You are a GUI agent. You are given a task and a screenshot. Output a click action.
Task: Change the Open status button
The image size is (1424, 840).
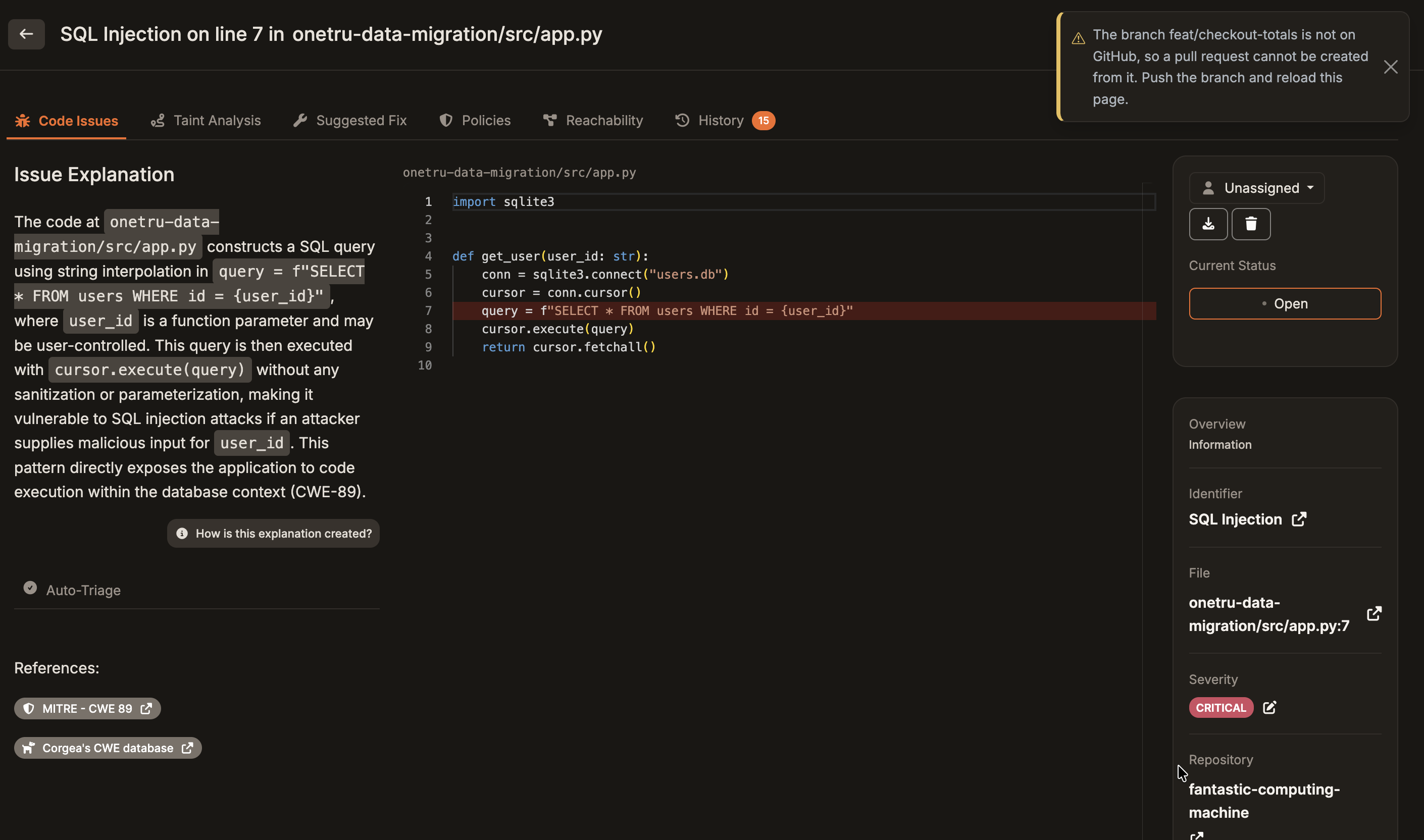tap(1285, 304)
